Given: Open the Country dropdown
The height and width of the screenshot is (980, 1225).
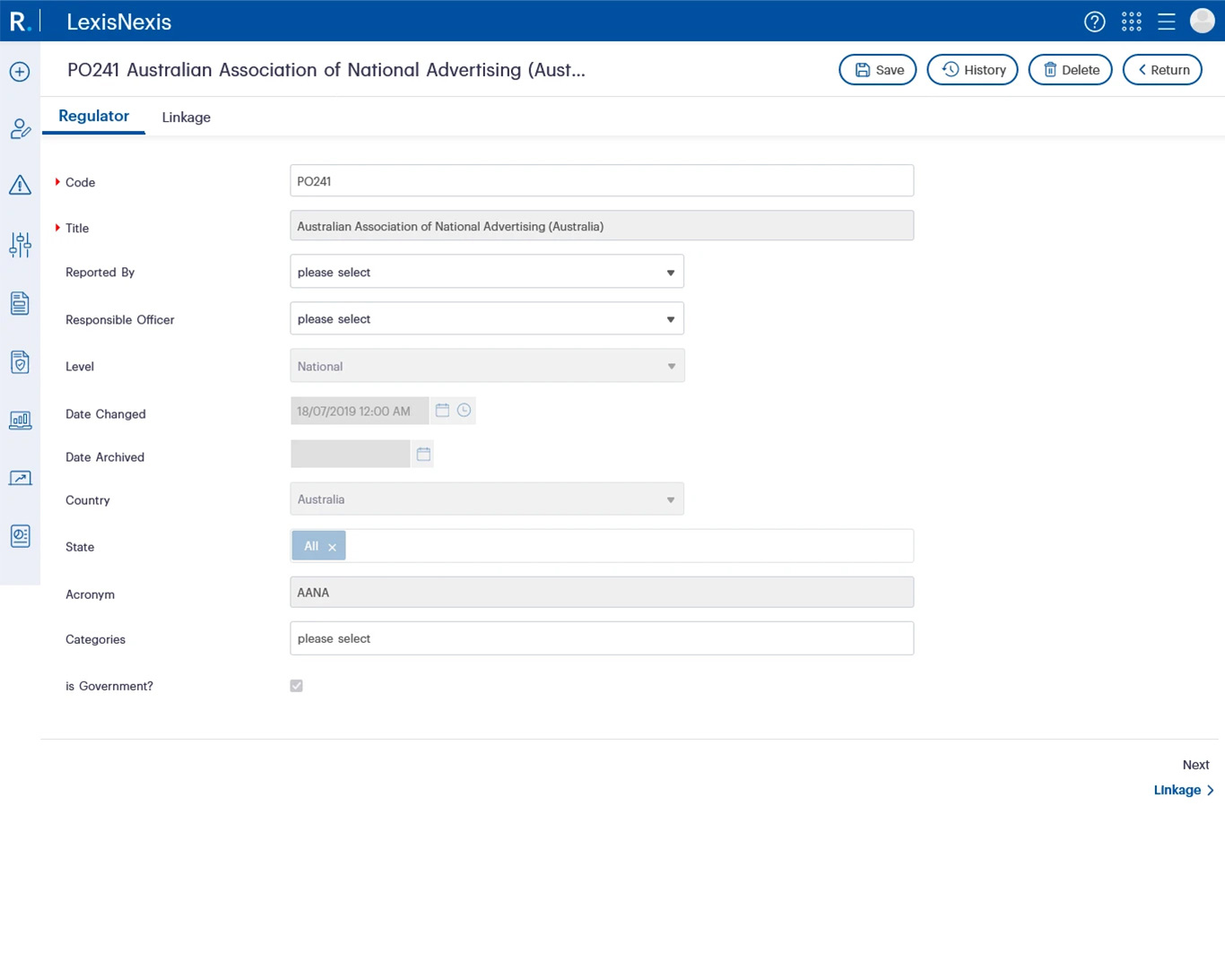Looking at the screenshot, I should (487, 499).
